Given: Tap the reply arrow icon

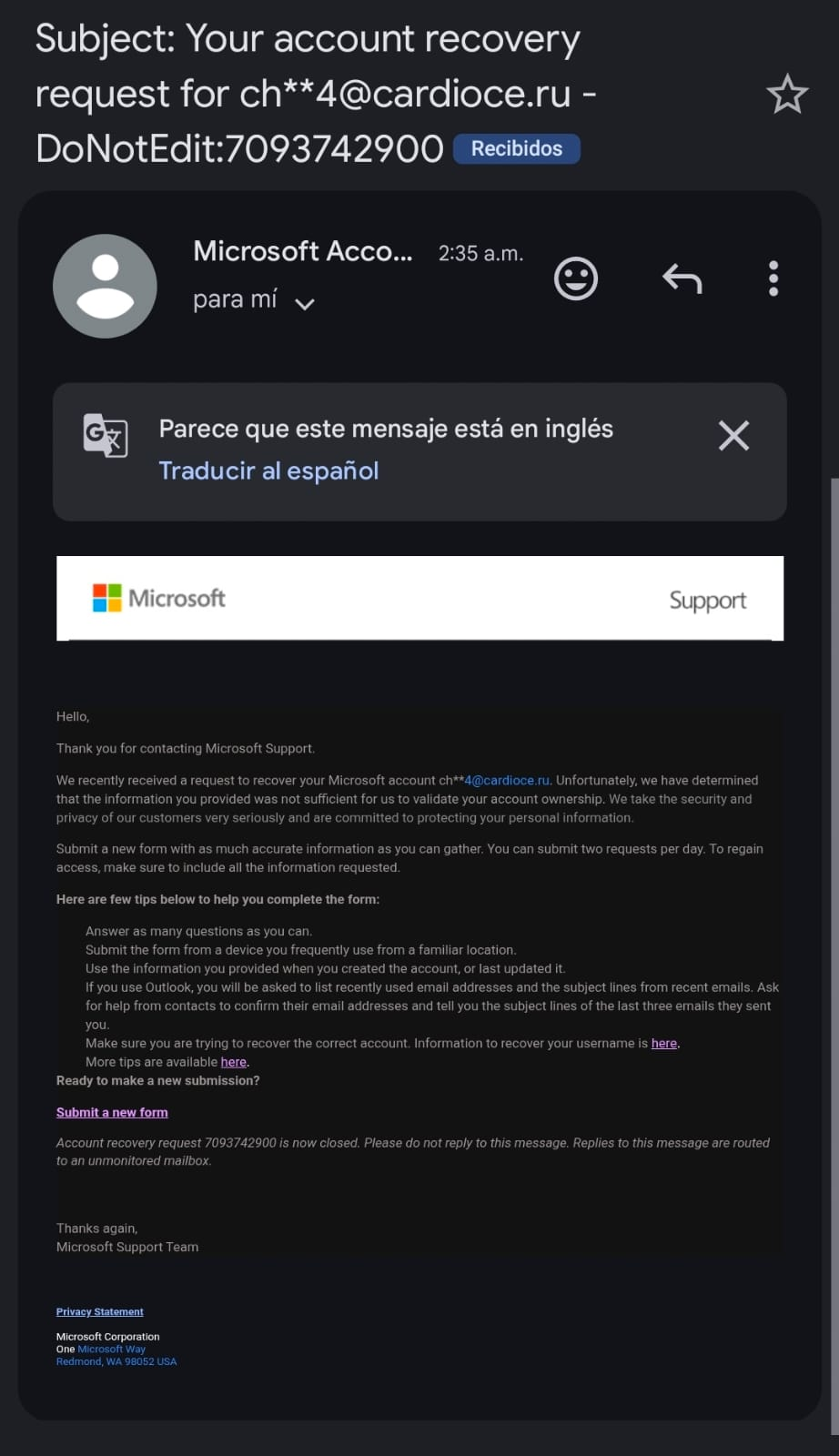Looking at the screenshot, I should tap(682, 278).
